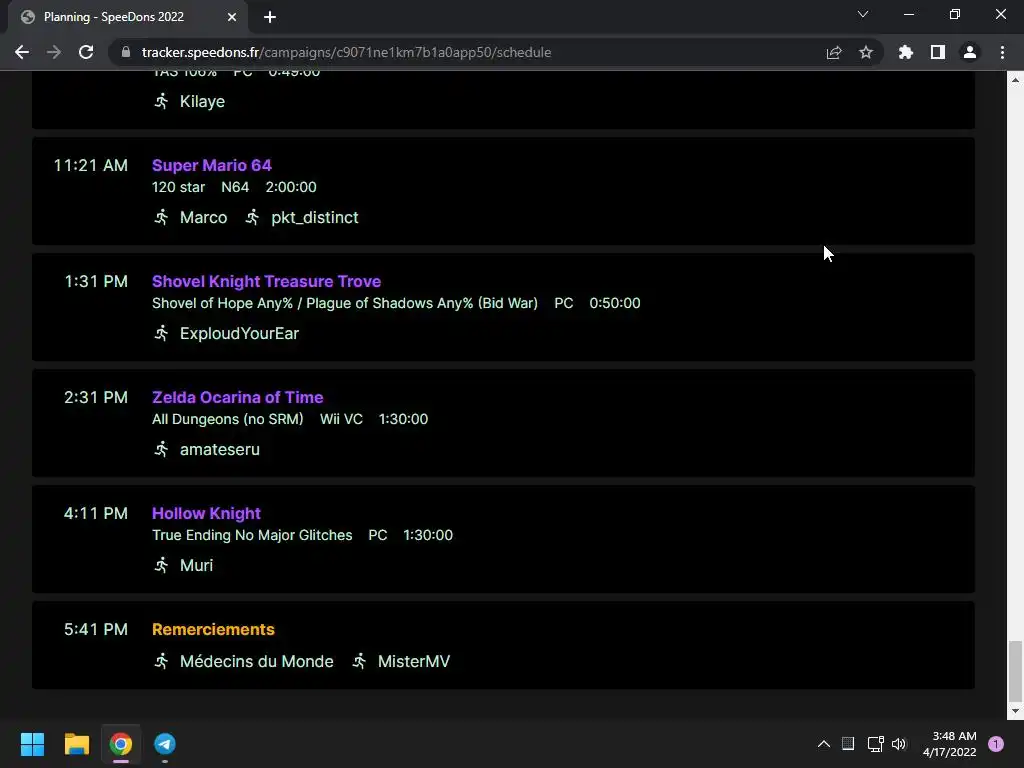Open File Explorer from the taskbar
The width and height of the screenshot is (1024, 768).
pos(77,744)
